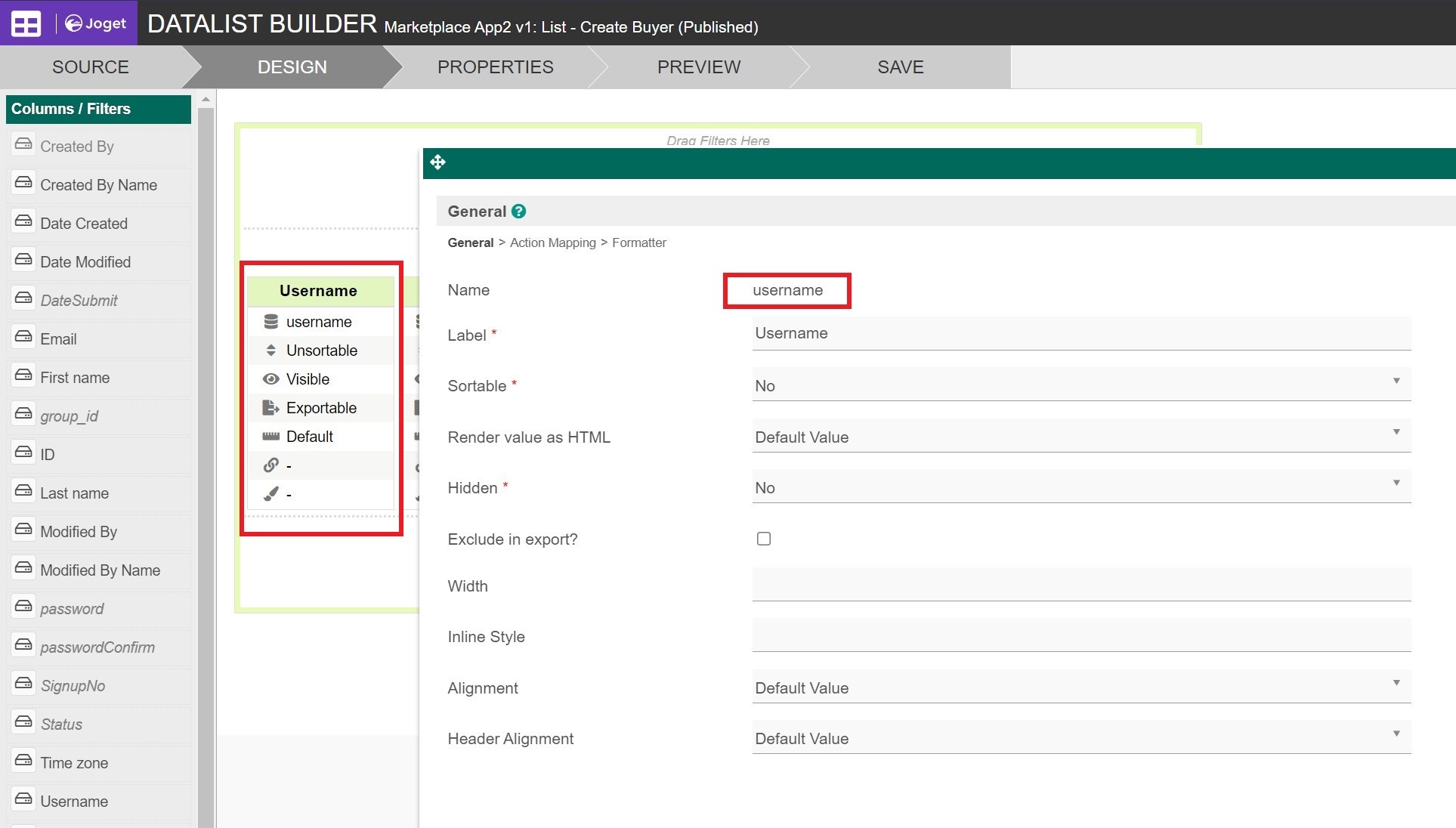This screenshot has height=828, width=1456.
Task: Click into the Width input field
Action: [x=1080, y=585]
